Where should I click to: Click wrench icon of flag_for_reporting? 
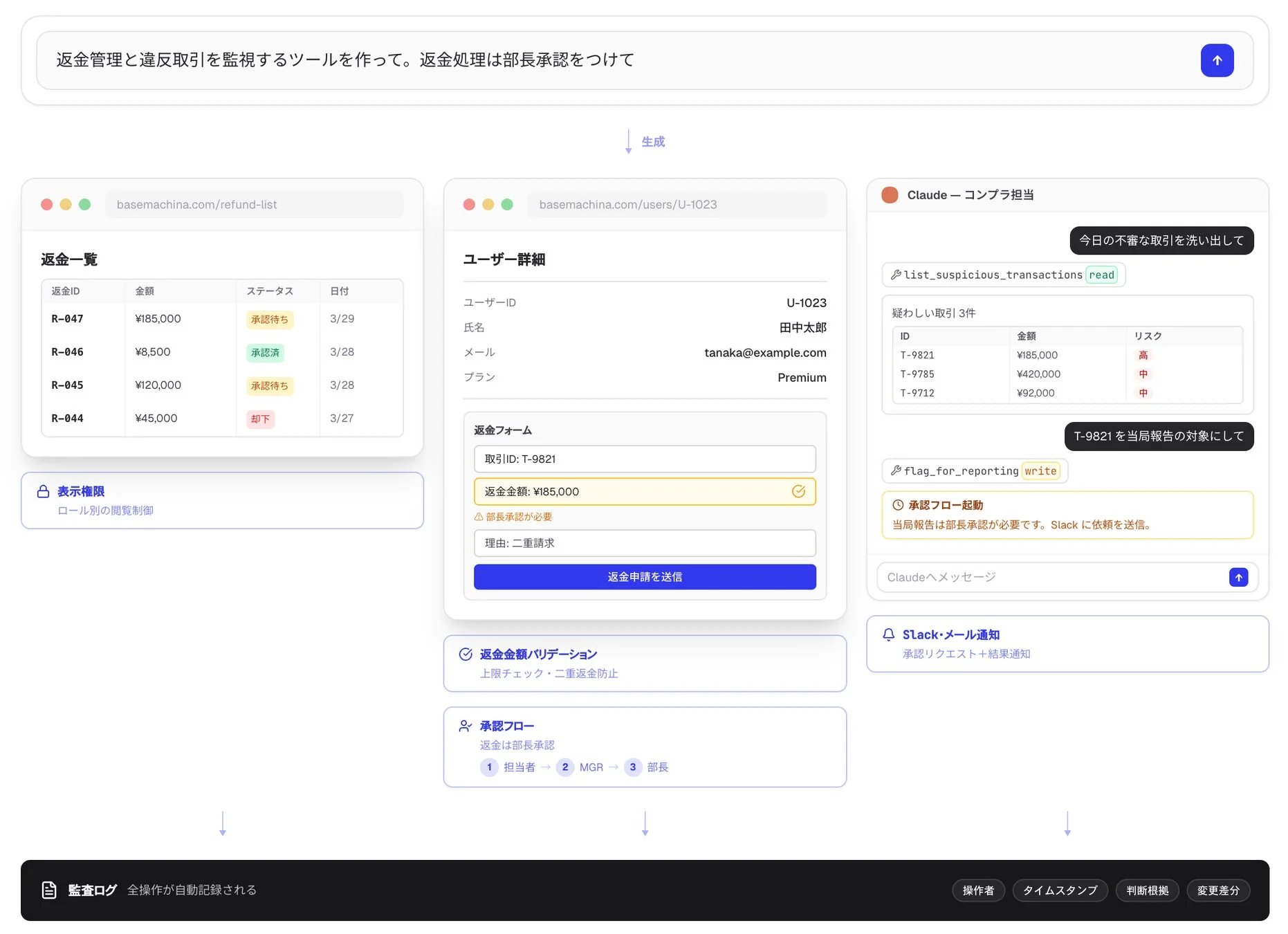896,470
